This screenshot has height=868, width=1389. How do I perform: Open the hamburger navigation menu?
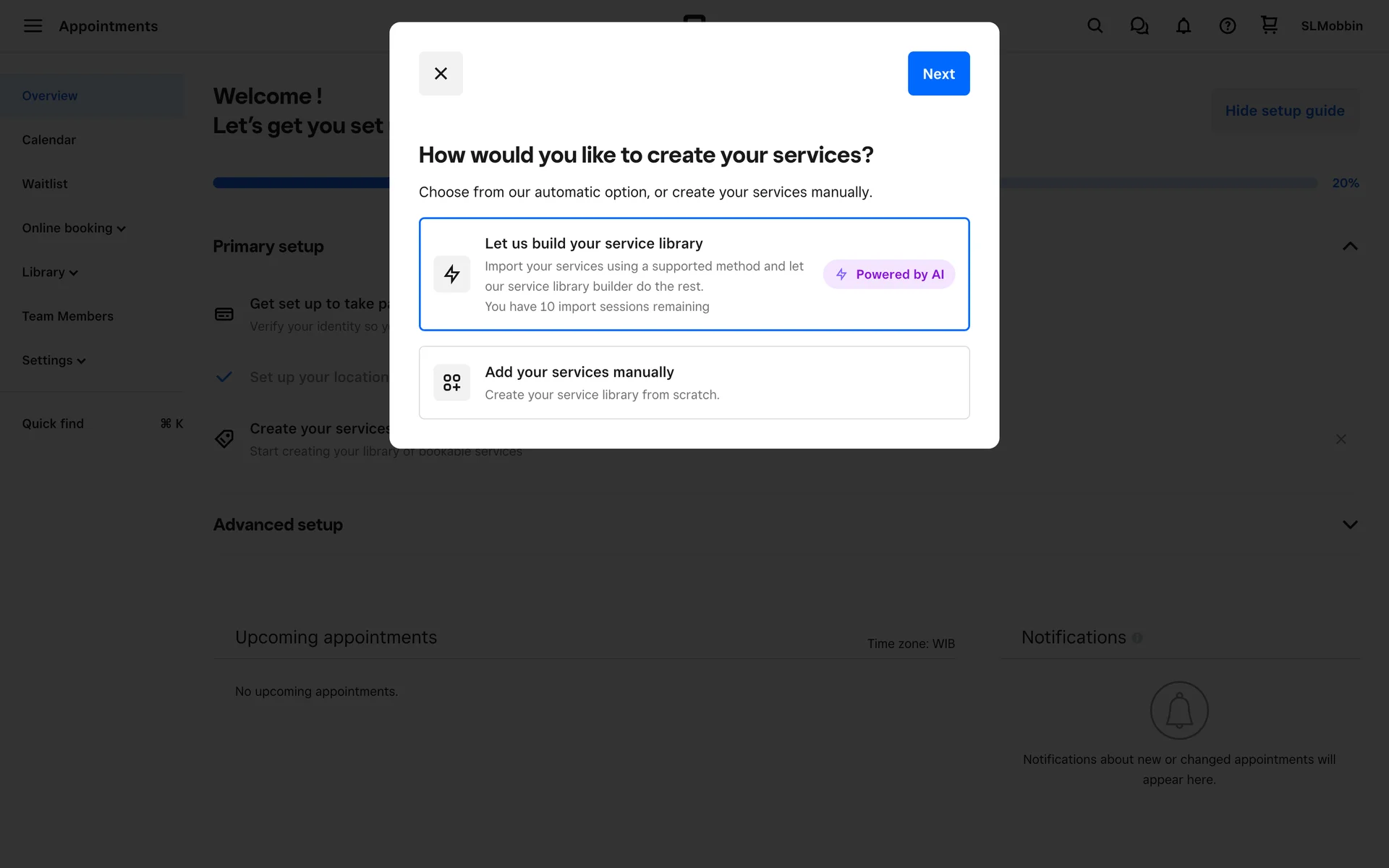click(33, 26)
